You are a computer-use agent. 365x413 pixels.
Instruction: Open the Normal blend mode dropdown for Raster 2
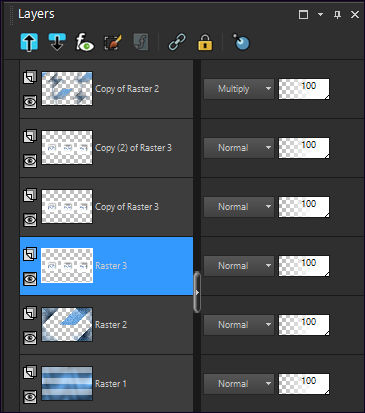[x=239, y=325]
